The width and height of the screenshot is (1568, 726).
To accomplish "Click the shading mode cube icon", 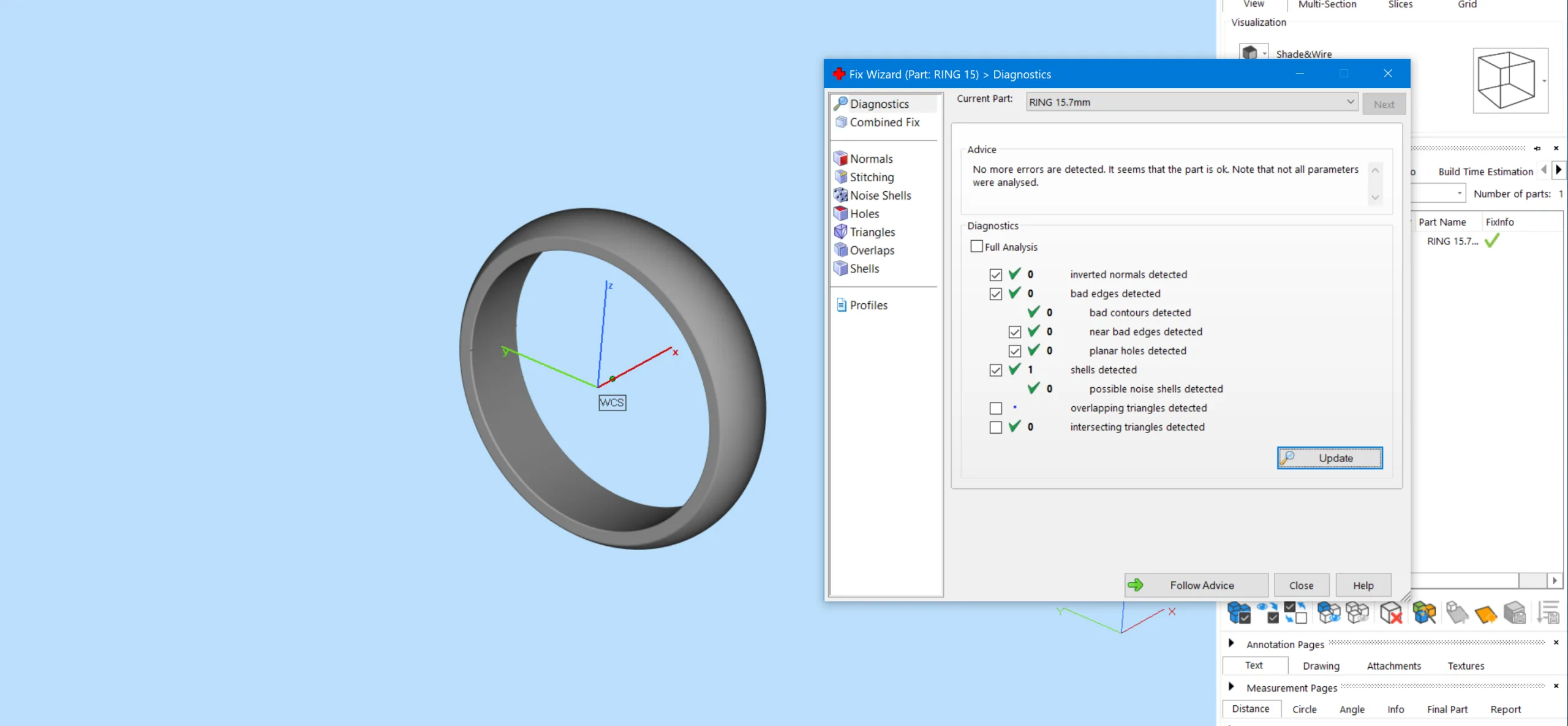I will [1249, 53].
